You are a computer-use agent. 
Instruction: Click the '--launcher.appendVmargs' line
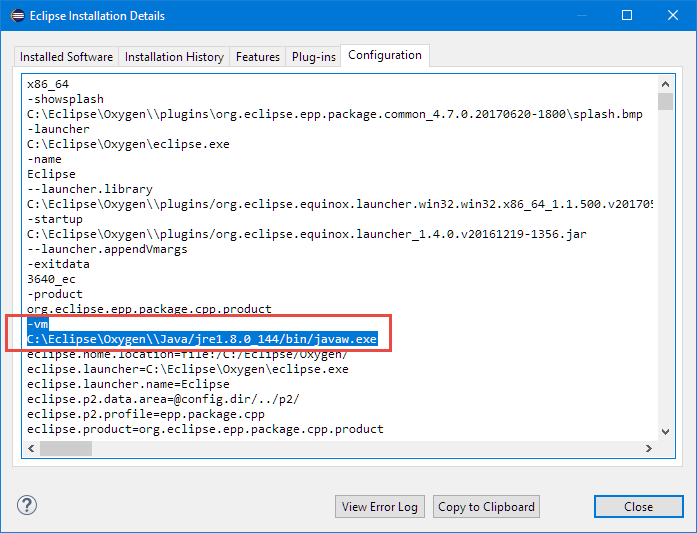(x=107, y=249)
